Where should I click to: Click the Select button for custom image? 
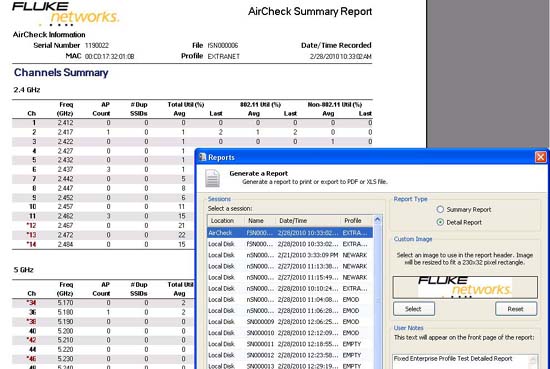point(414,309)
